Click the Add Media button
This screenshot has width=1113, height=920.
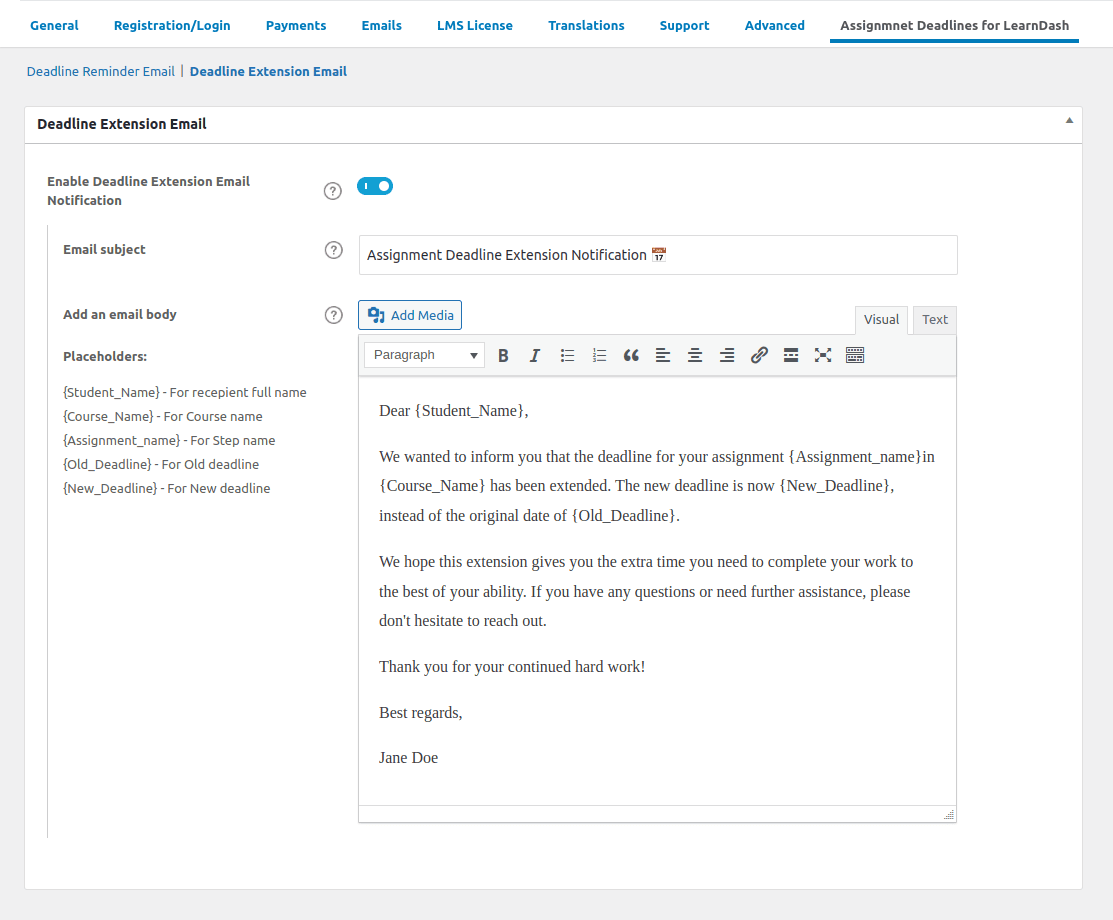(410, 315)
